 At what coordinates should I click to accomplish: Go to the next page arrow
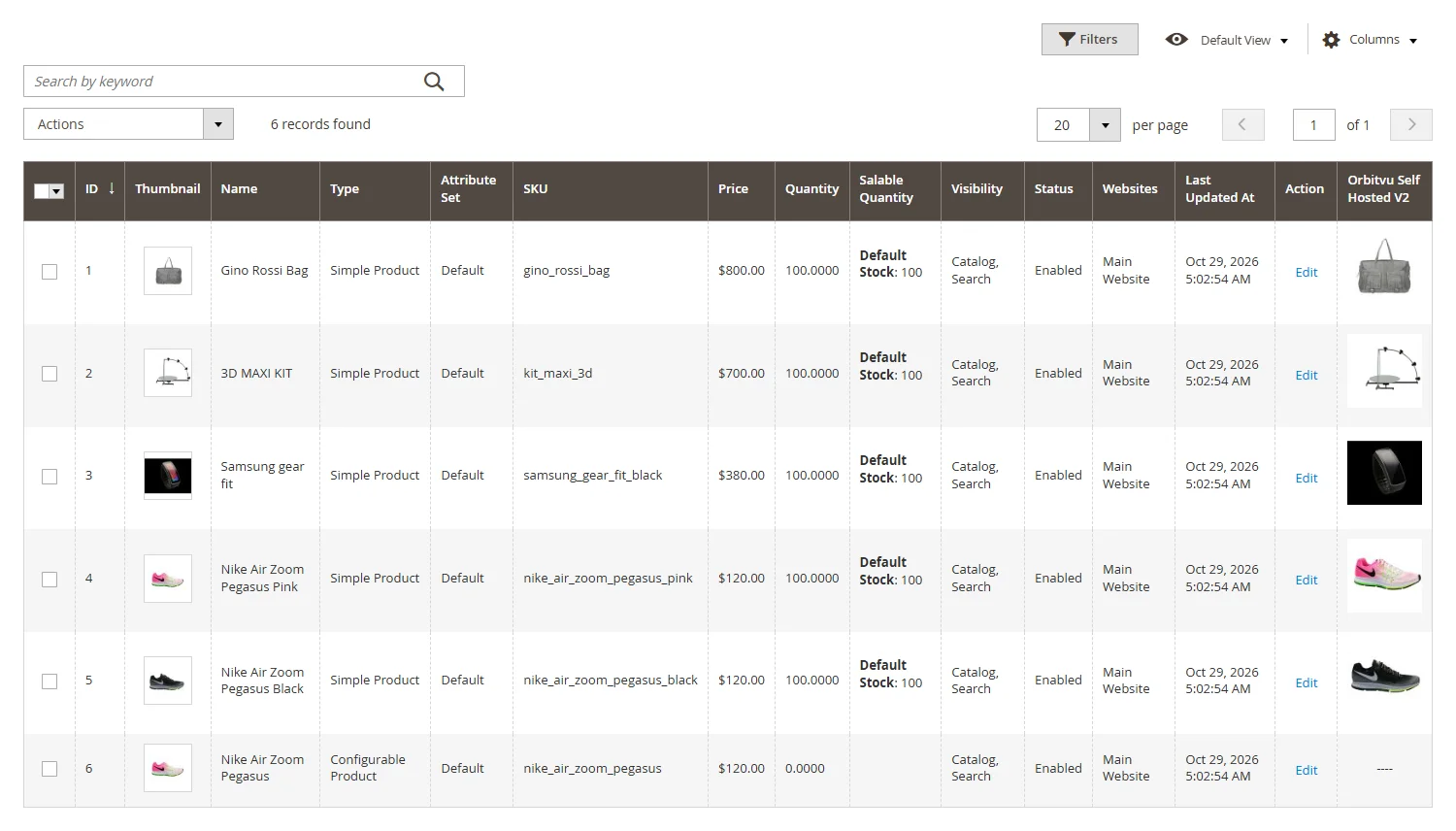point(1411,124)
